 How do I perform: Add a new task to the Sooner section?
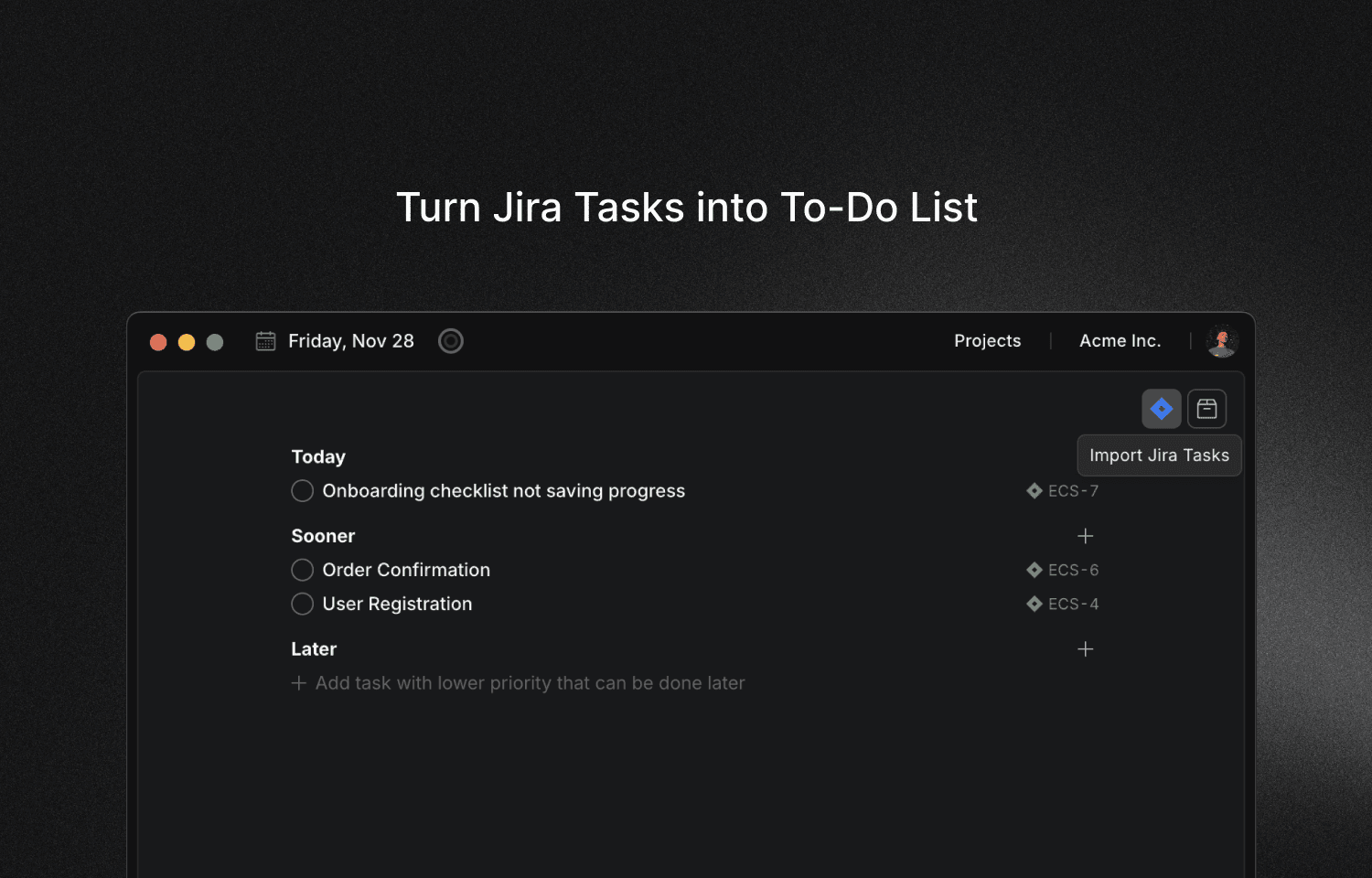(x=1085, y=536)
